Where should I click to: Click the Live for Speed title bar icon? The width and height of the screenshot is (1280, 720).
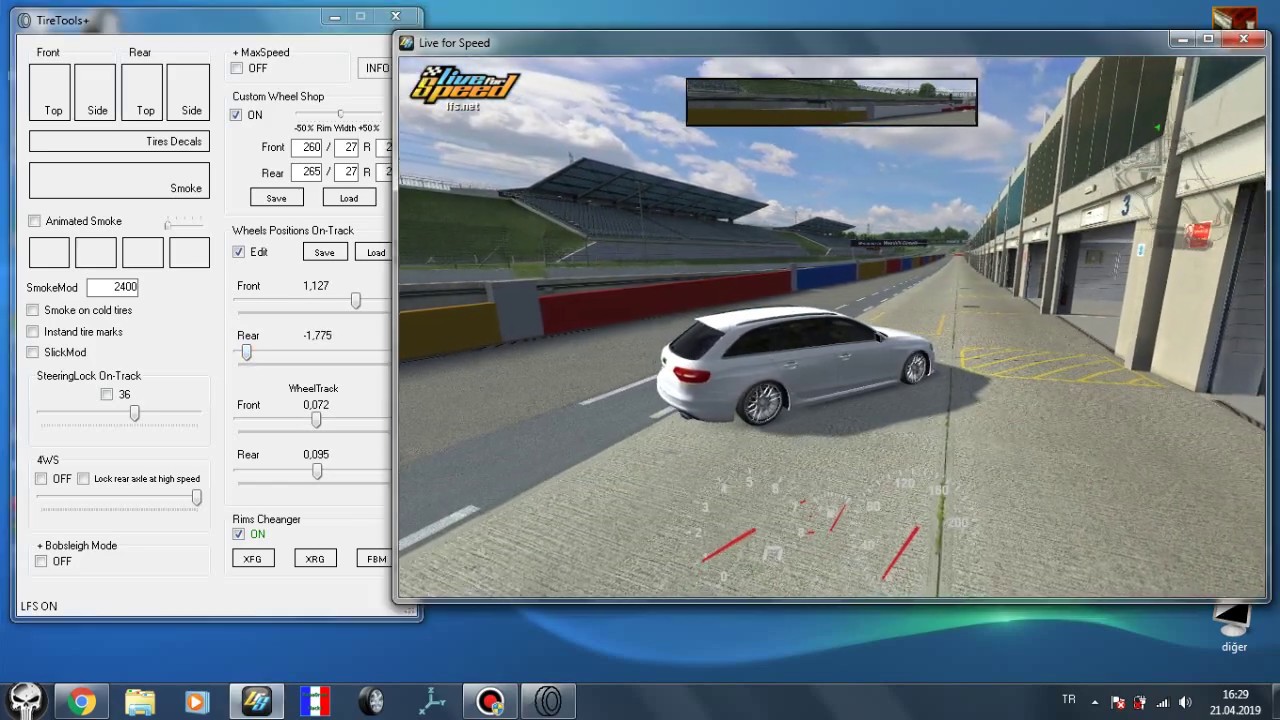coord(407,43)
